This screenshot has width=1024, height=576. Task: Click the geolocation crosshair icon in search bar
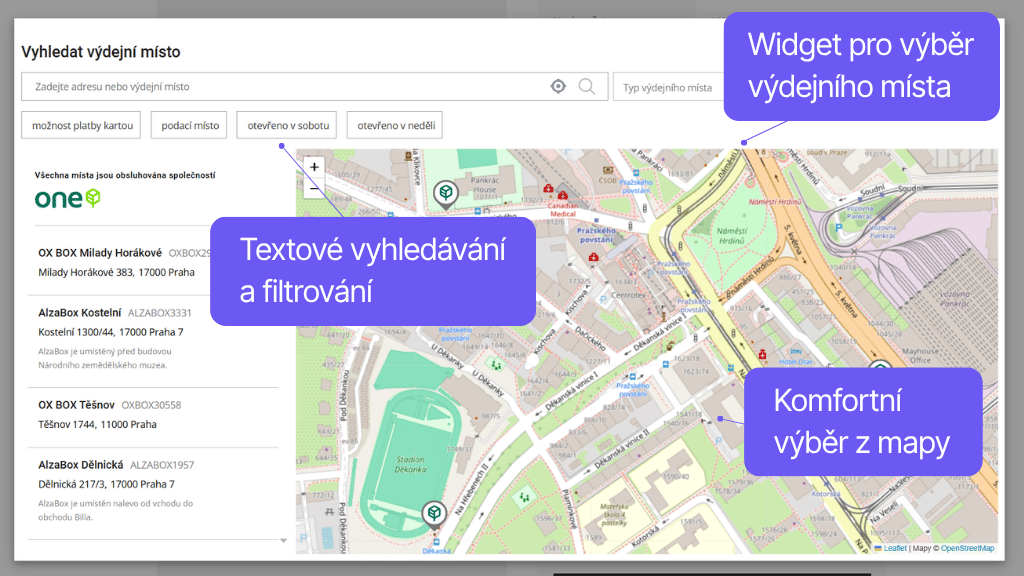click(x=558, y=87)
